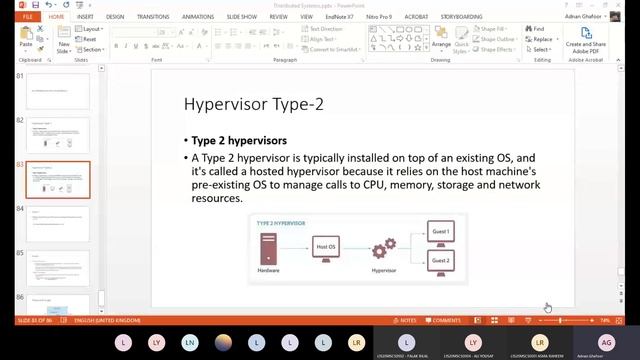Image resolution: width=640 pixels, height=360 pixels.
Task: Open the STORYBOARDING tab
Action: point(461,17)
